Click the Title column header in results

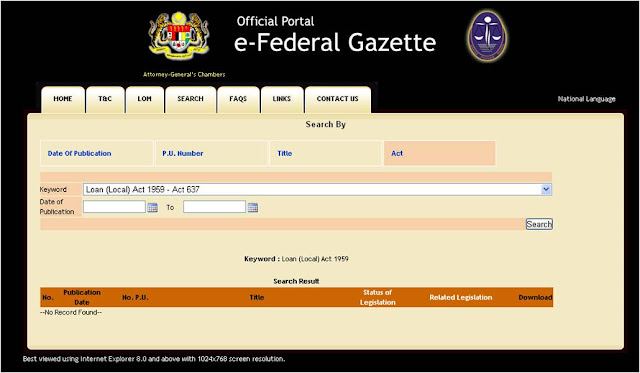pyautogui.click(x=257, y=298)
